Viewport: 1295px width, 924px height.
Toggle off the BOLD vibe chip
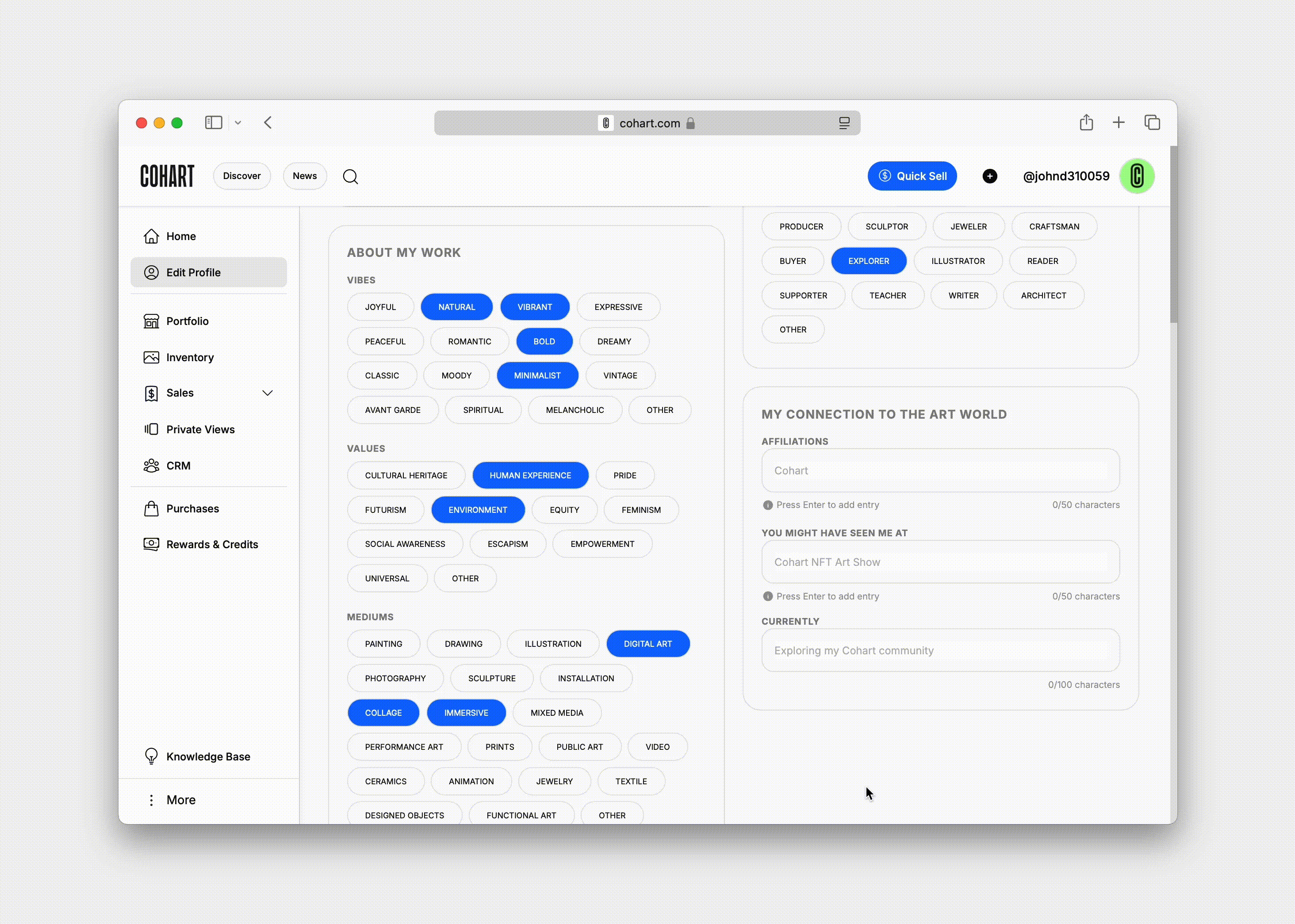coord(544,341)
